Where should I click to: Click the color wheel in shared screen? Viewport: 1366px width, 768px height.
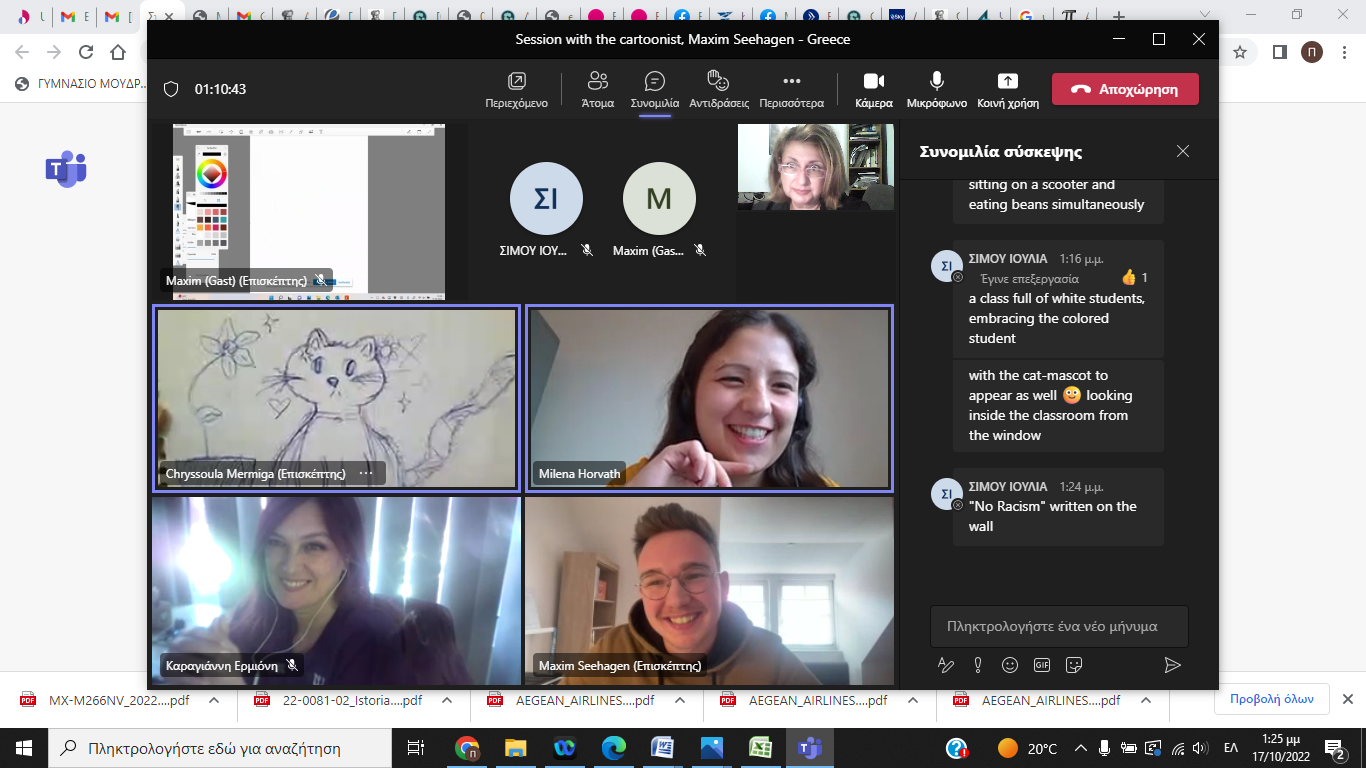coord(212,174)
